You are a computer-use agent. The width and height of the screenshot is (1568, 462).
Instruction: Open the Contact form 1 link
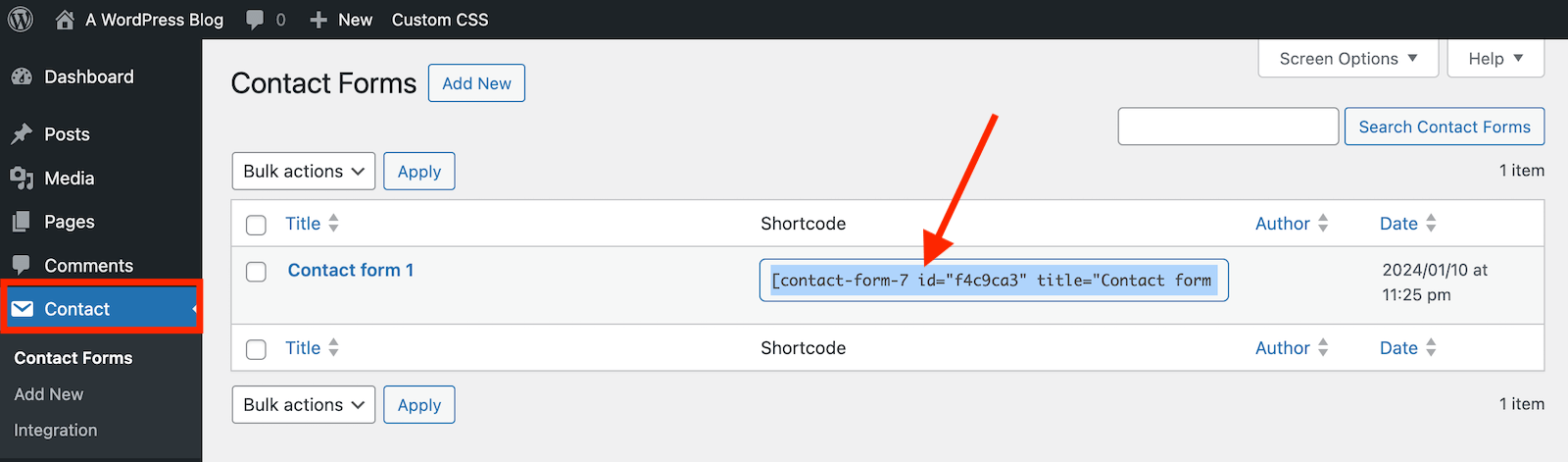click(x=351, y=270)
